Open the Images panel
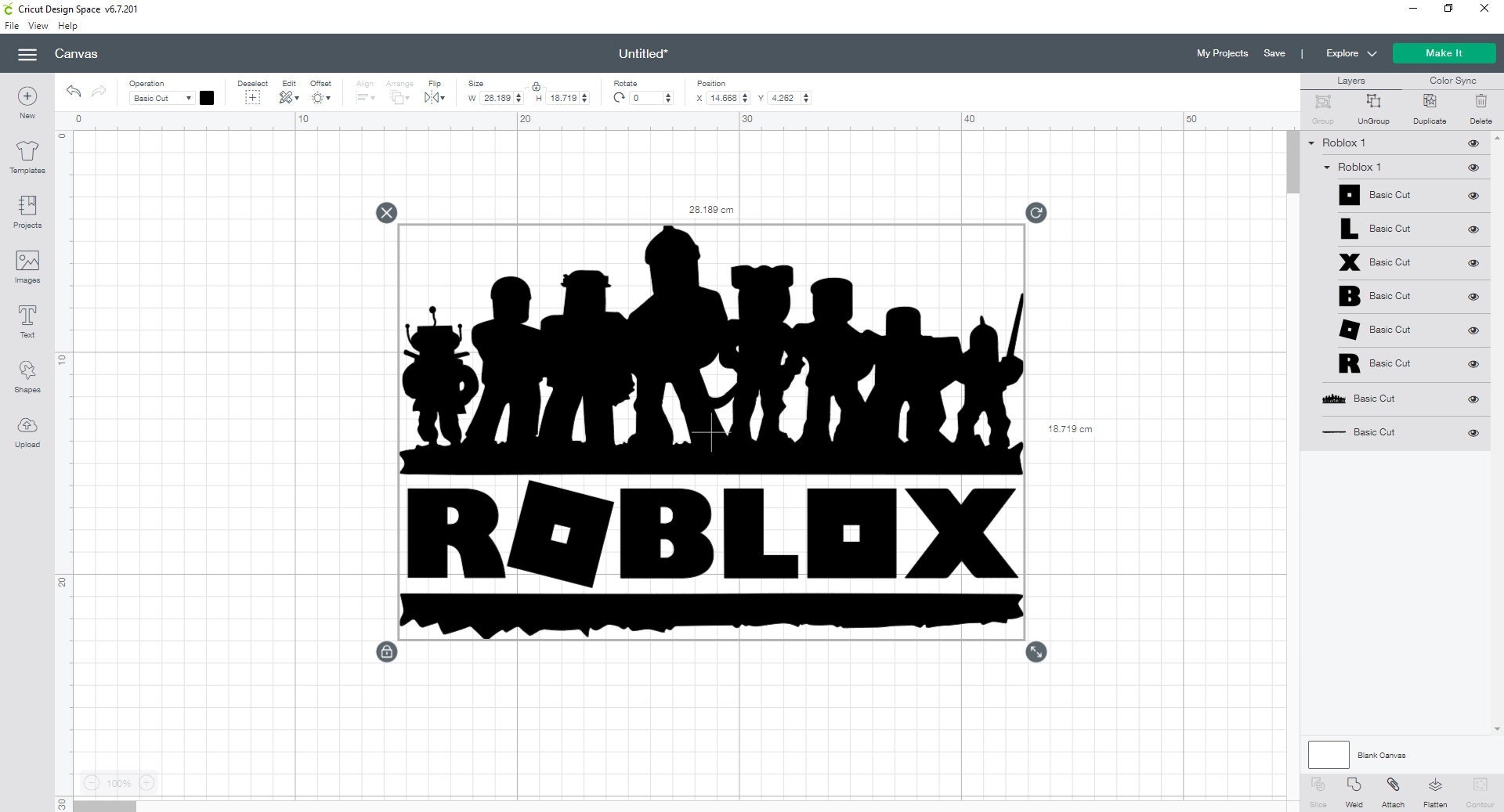This screenshot has width=1504, height=812. [x=27, y=265]
